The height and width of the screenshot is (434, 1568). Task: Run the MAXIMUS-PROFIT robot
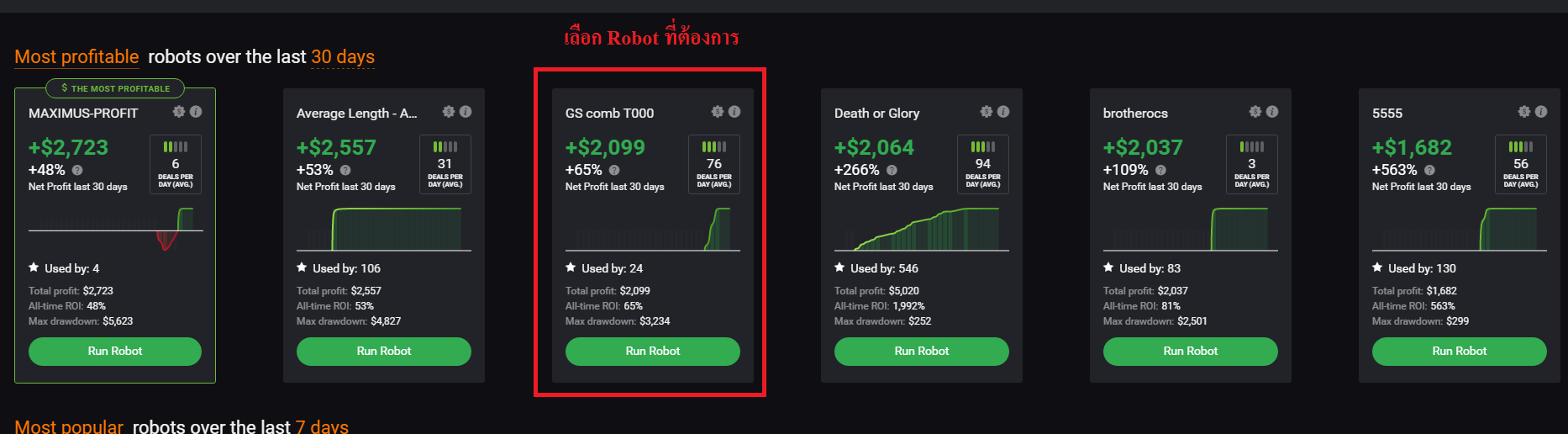coord(115,352)
